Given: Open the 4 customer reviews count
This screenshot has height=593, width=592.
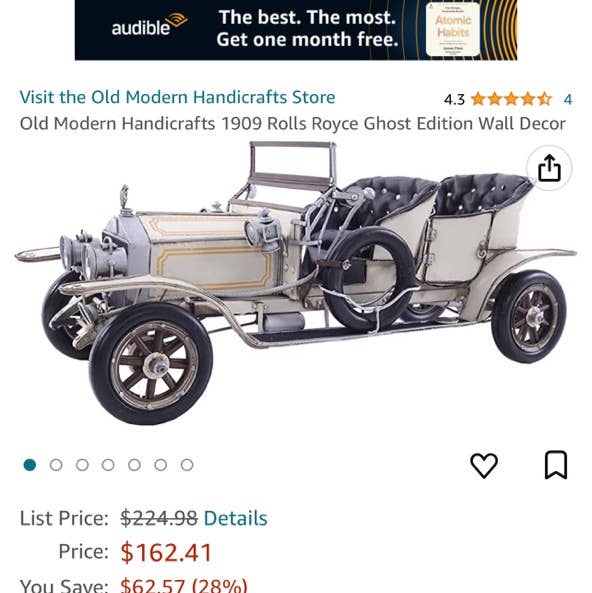Looking at the screenshot, I should click(567, 99).
